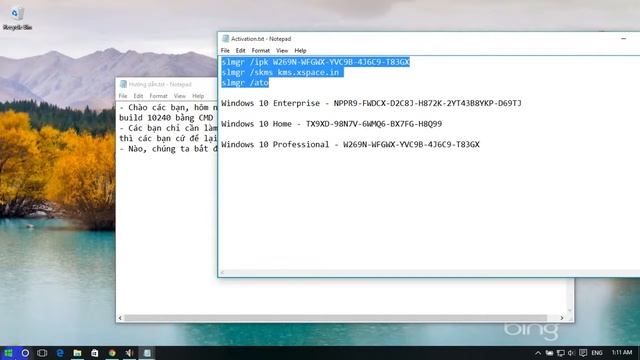Open Edit menu in background Notepad

coord(138,96)
